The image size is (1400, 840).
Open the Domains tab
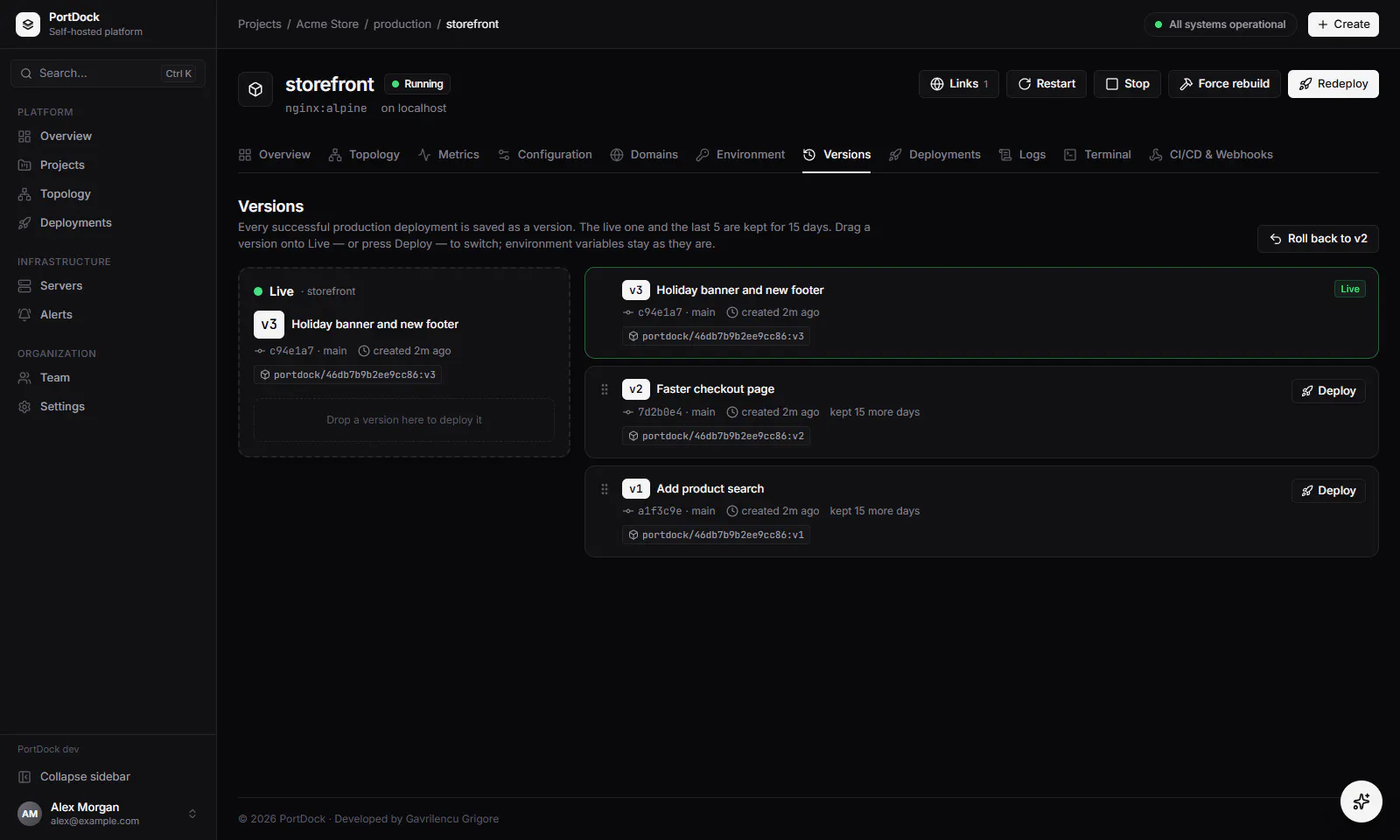pos(644,155)
